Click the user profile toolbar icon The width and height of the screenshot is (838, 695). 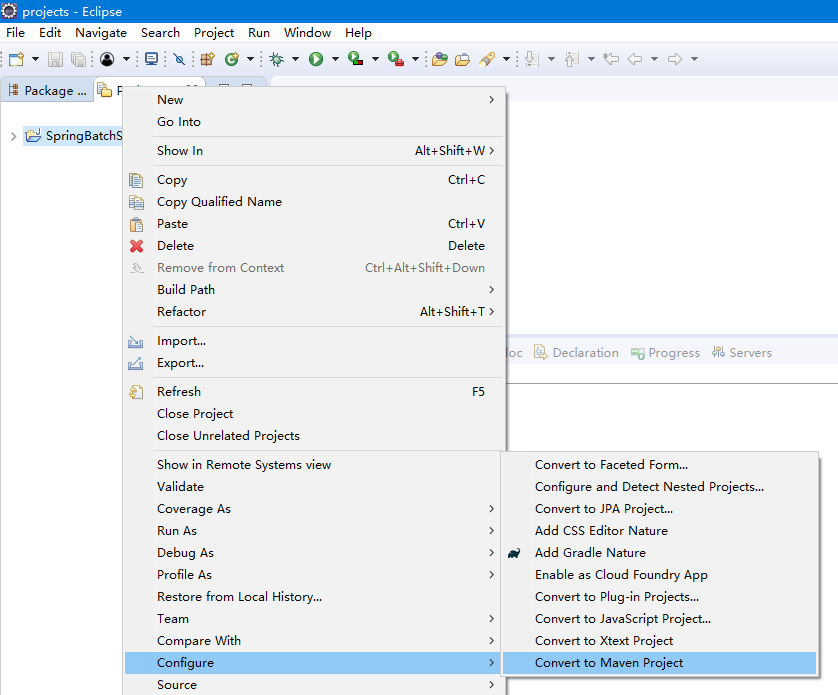coord(107,59)
